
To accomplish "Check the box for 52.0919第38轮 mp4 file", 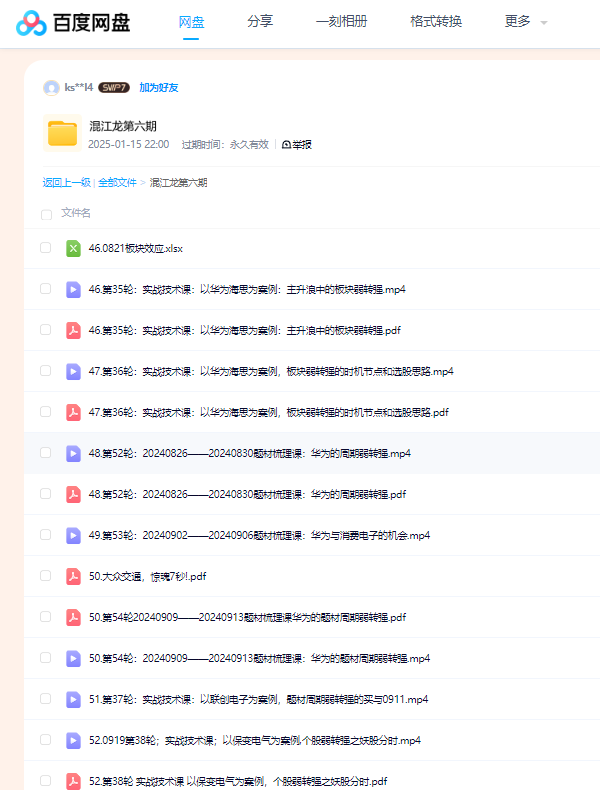I will point(45,740).
